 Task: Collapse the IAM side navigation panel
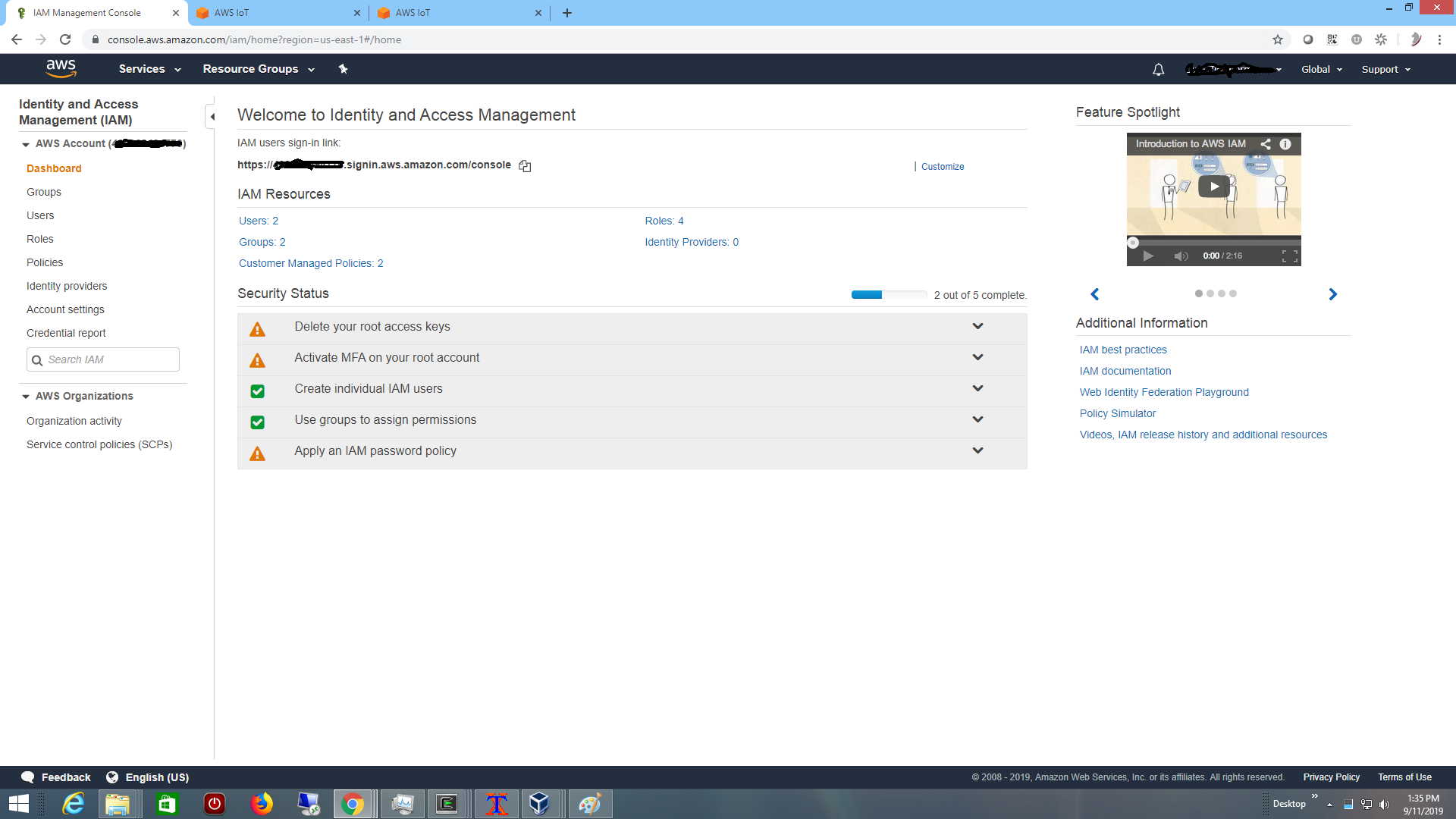pyautogui.click(x=212, y=117)
